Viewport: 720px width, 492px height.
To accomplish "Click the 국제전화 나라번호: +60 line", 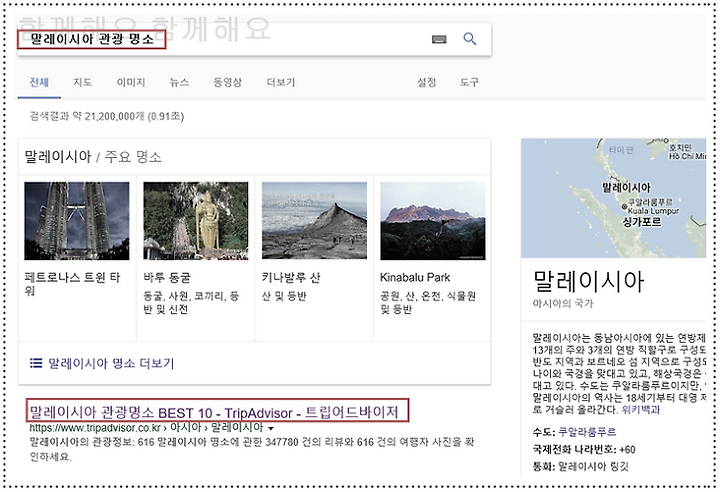I will [584, 449].
